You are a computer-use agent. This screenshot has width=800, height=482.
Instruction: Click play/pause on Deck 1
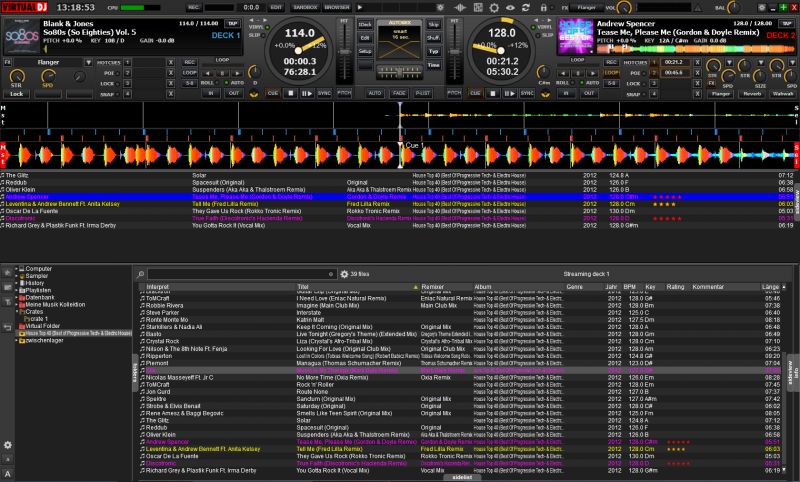tap(307, 93)
